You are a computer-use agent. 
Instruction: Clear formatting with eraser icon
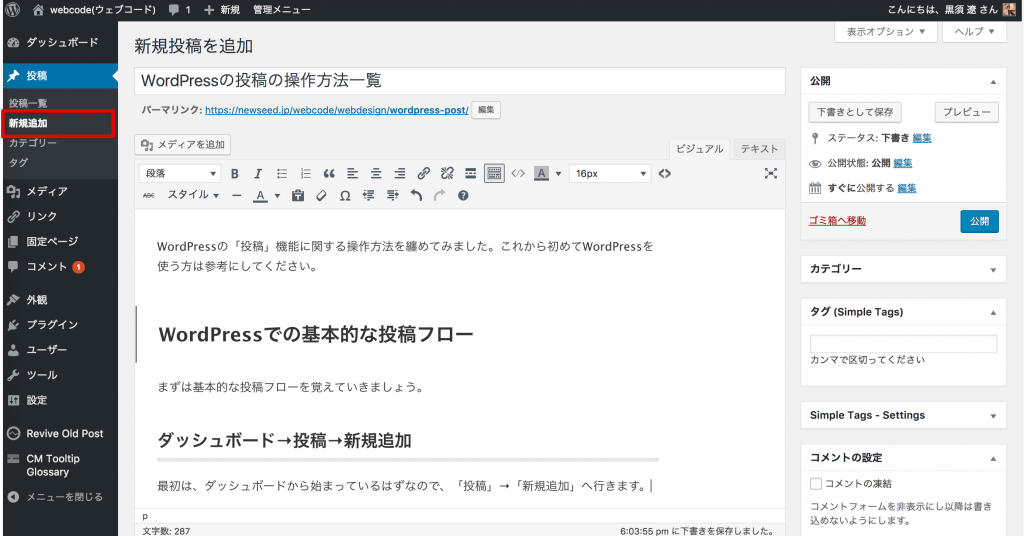pos(321,195)
